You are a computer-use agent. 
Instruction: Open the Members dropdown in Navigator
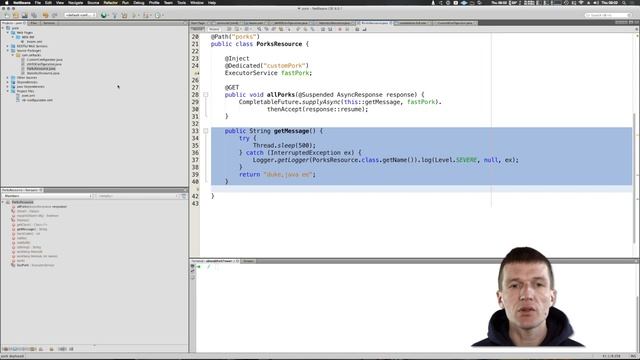pos(47,196)
